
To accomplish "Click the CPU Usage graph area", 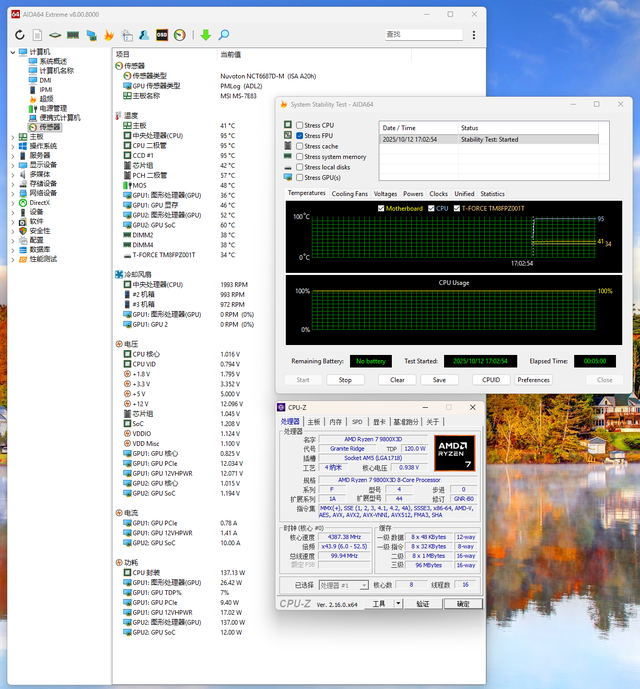I will point(453,312).
